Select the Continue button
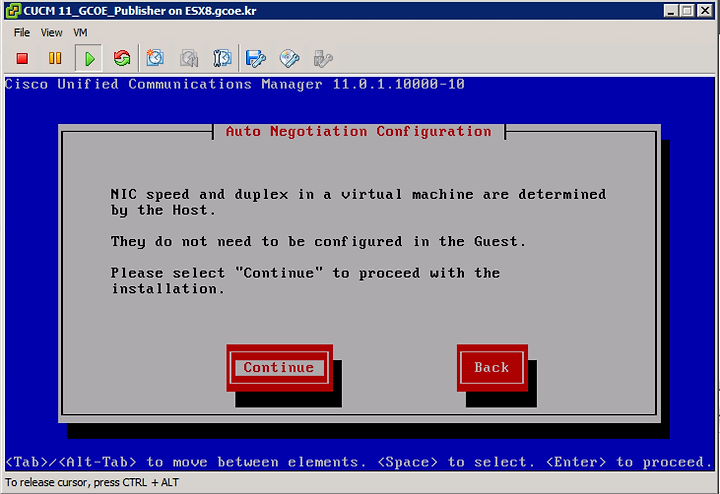This screenshot has width=720, height=494. point(279,368)
